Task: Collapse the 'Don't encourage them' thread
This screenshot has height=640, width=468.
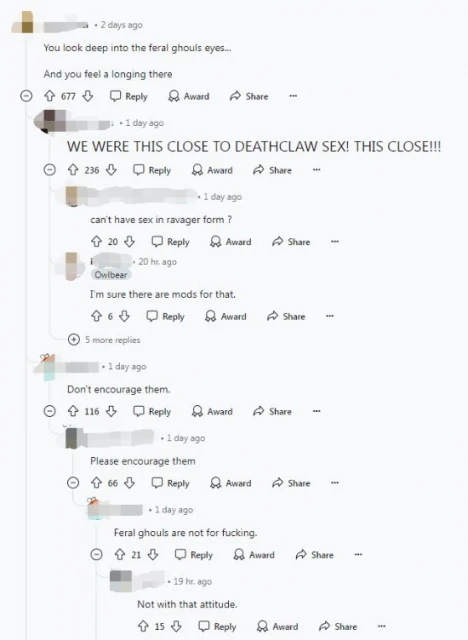Action: 50,411
